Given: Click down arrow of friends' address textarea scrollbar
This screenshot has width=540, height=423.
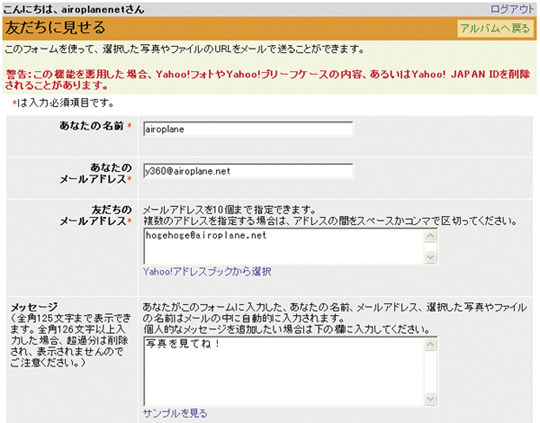Looking at the screenshot, I should point(430,257).
